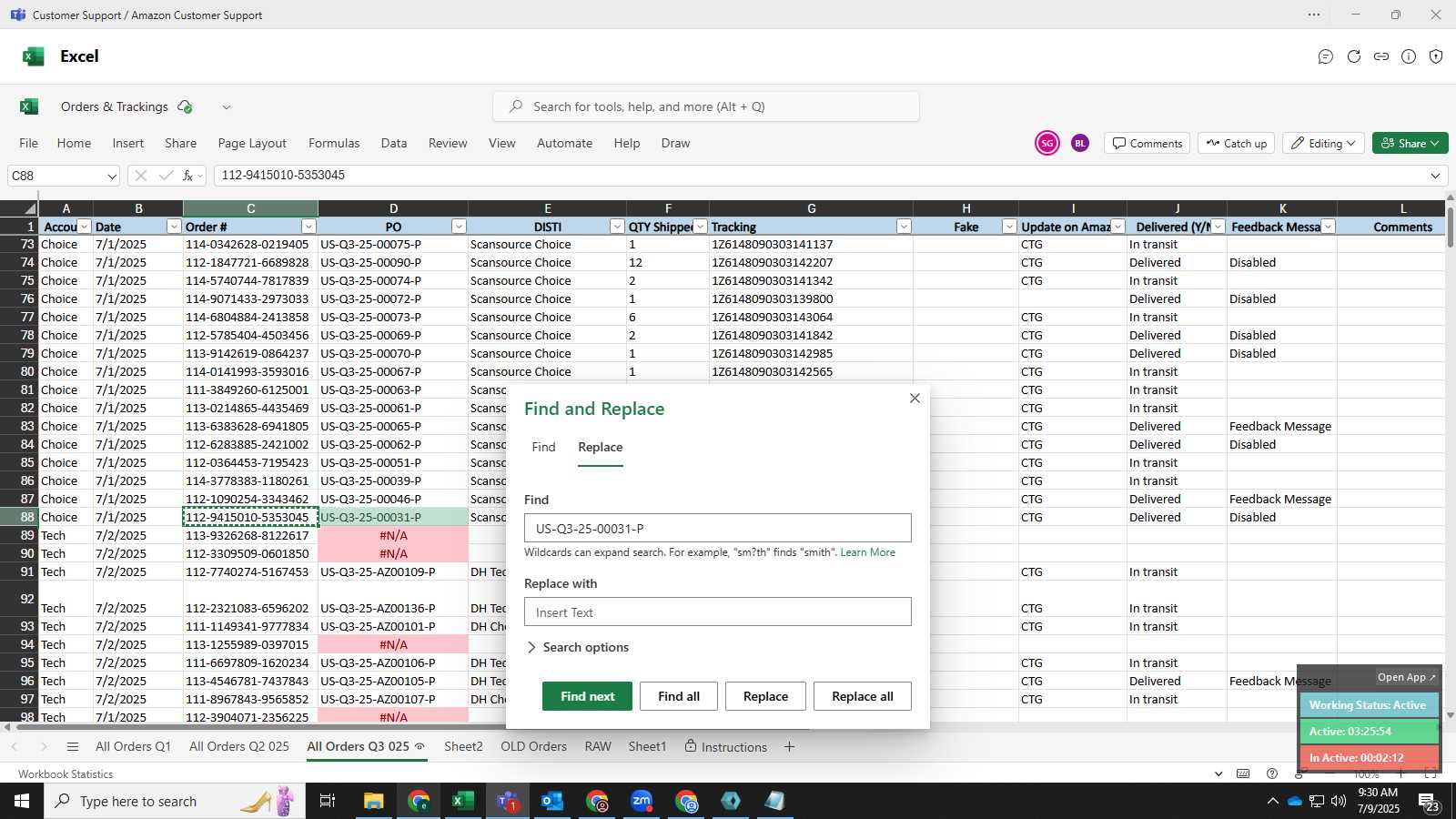
Task: Click the search for tools box
Action: [x=706, y=106]
